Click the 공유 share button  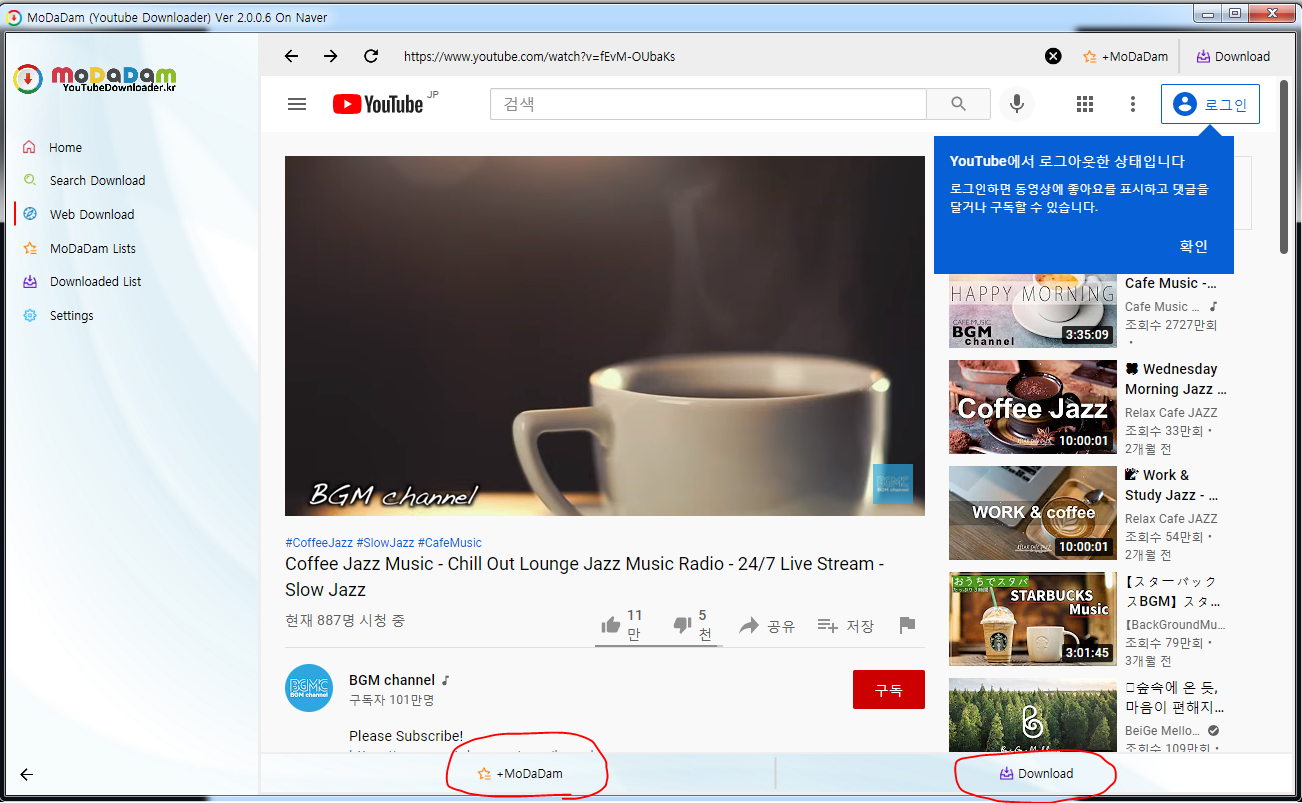[x=767, y=626]
